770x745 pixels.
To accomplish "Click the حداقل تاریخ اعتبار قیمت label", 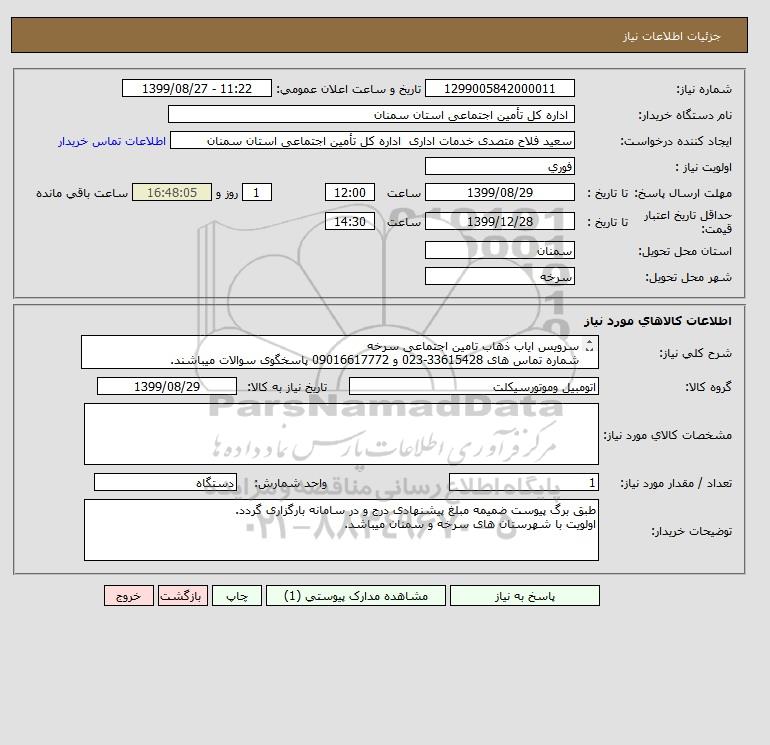I will tap(688, 222).
